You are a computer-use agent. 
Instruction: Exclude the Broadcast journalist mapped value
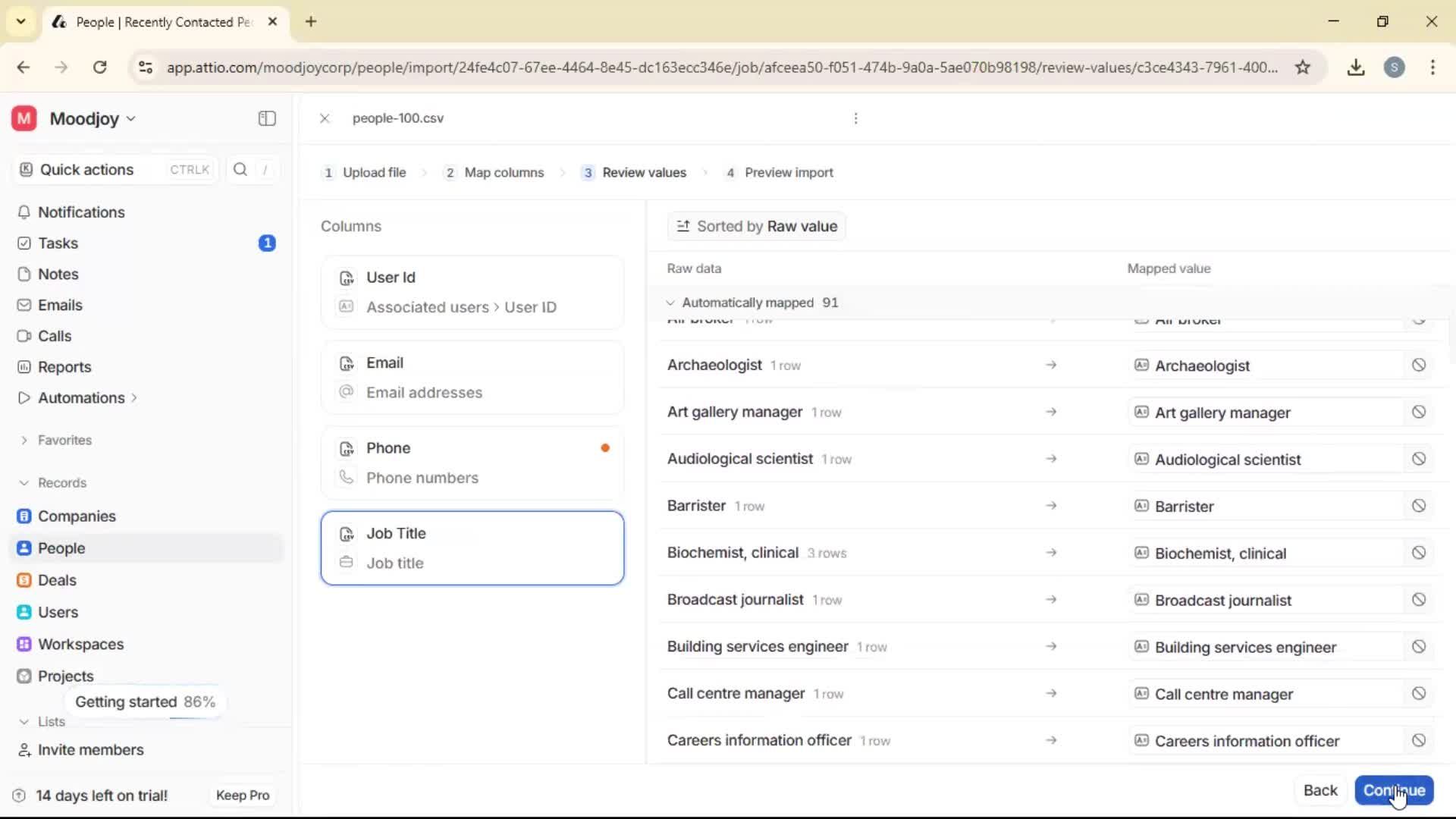[x=1417, y=599]
